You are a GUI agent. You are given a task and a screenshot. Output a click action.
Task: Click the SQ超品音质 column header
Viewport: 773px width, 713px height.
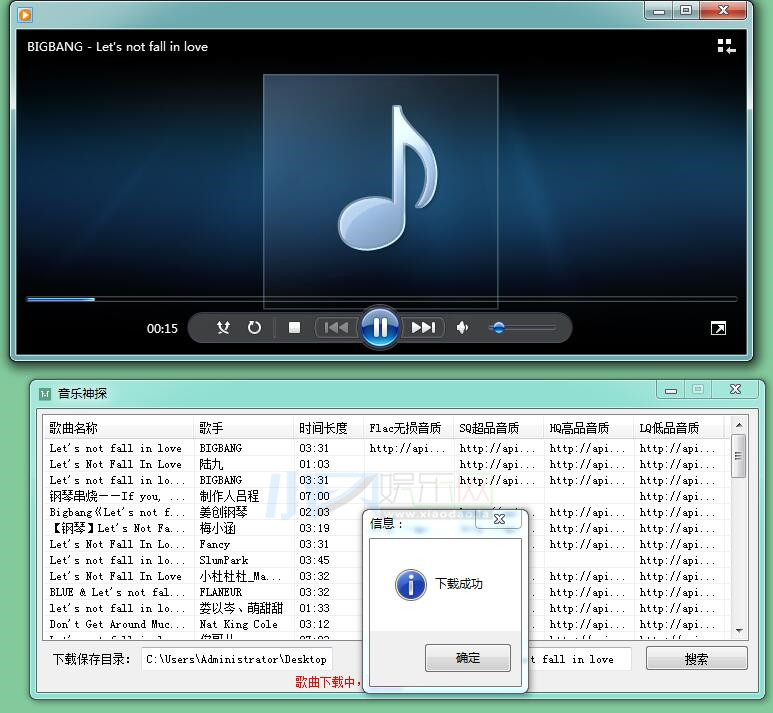498,428
